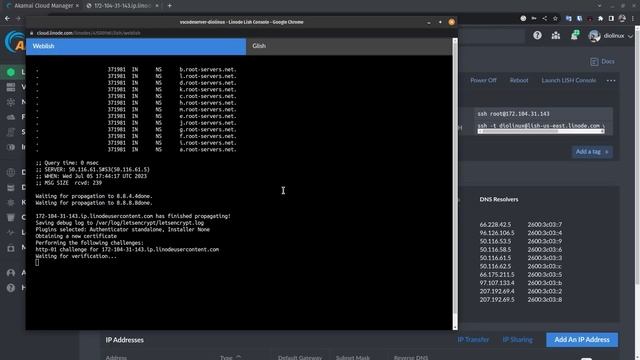640x360 pixels.
Task: Click Add An IP Address button
Action: click(x=582, y=340)
